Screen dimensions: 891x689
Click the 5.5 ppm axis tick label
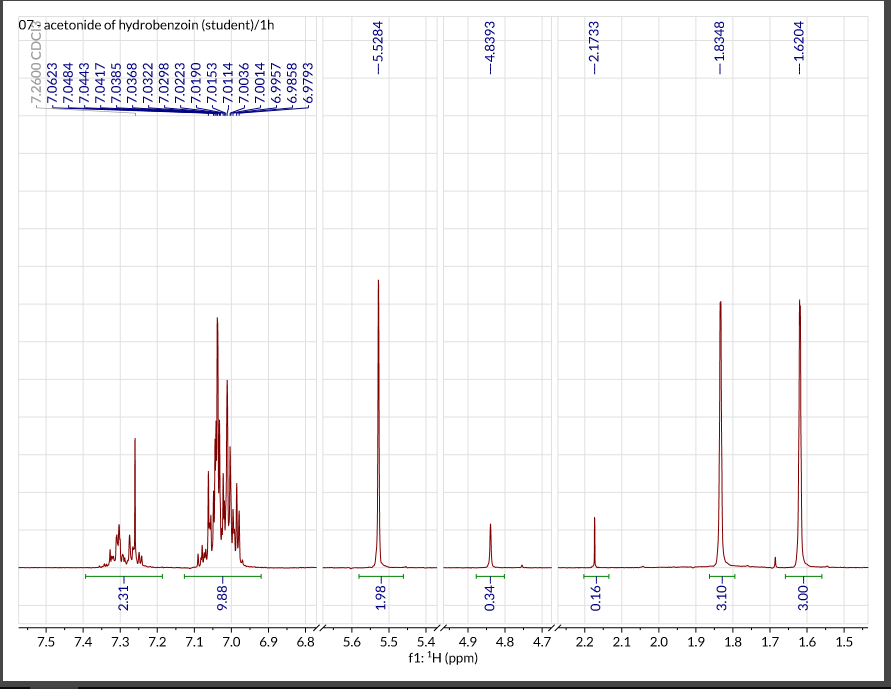click(x=389, y=643)
